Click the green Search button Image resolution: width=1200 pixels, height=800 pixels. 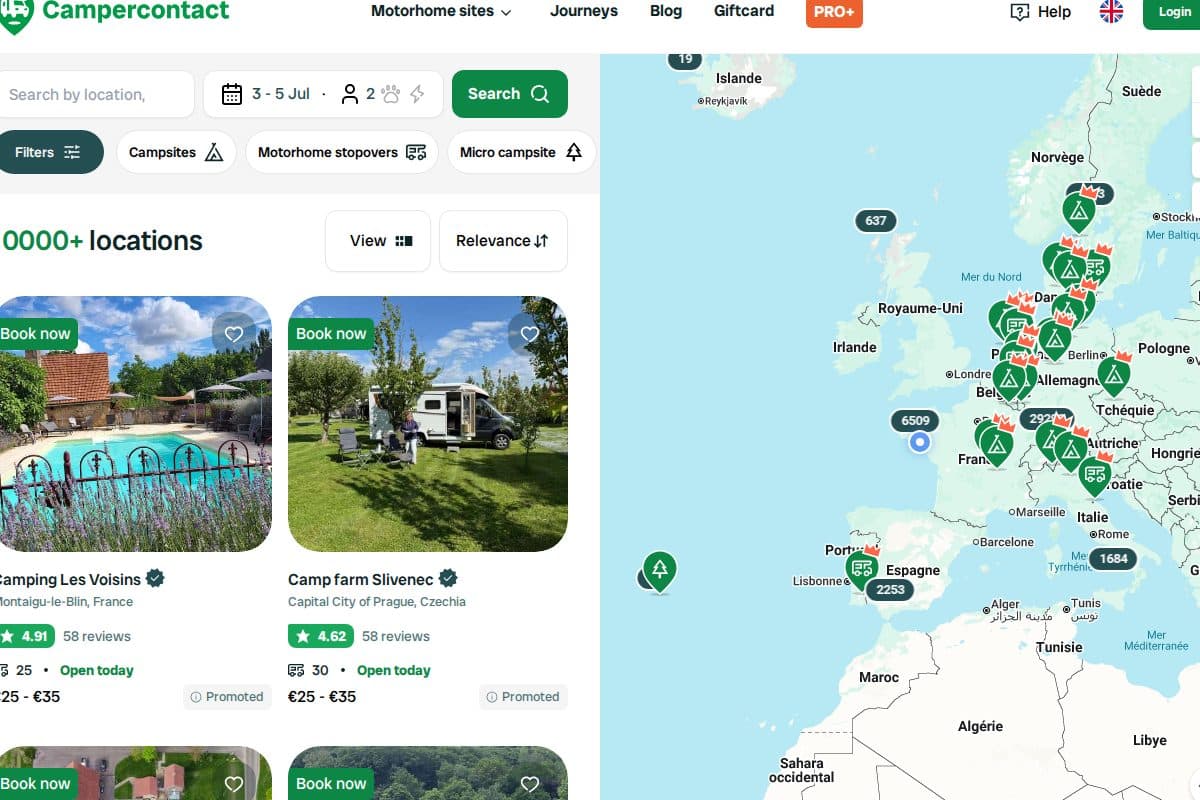510,94
